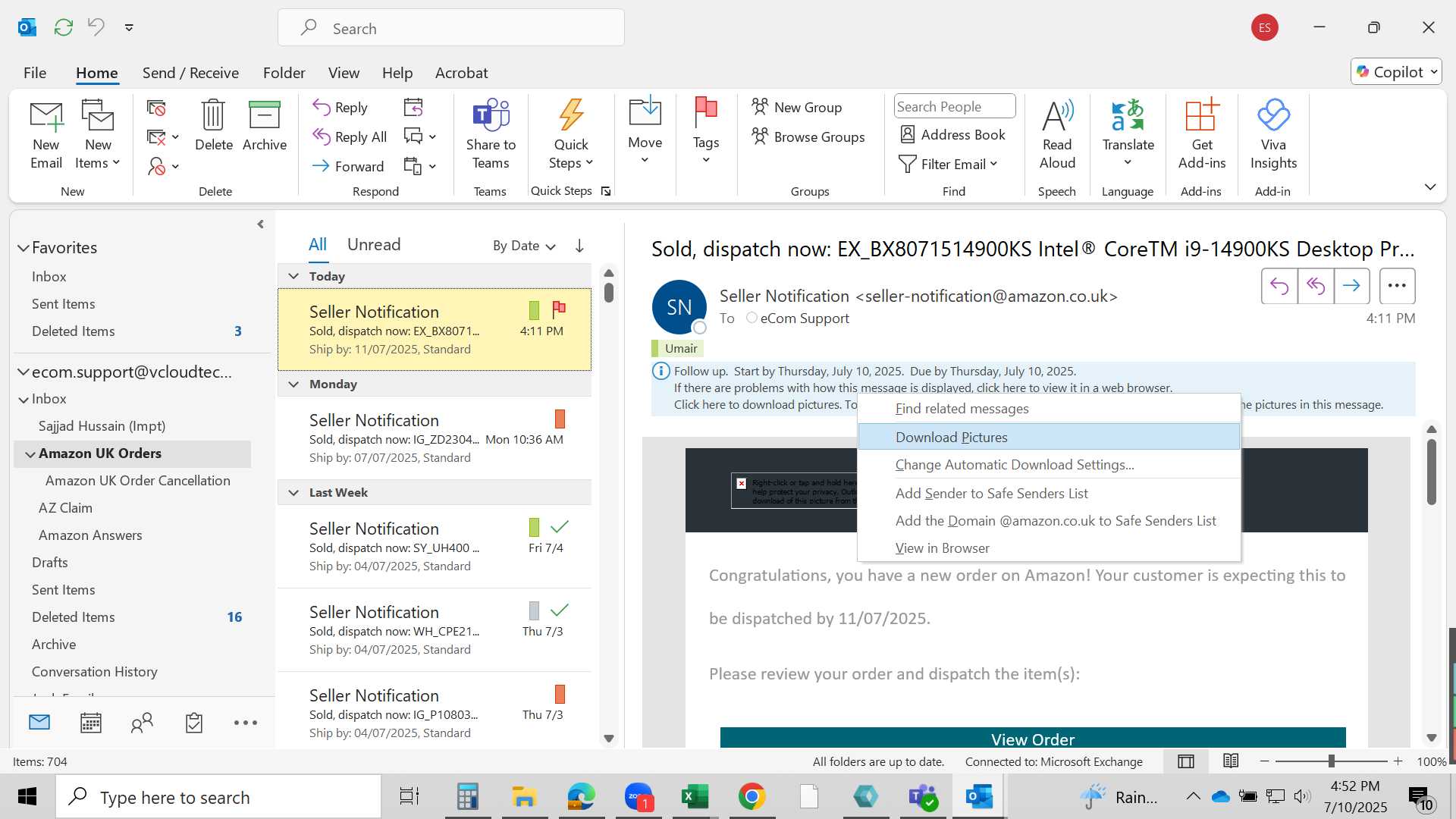Open the Move menu
Viewport: 1456px width, 819px height.
645,130
